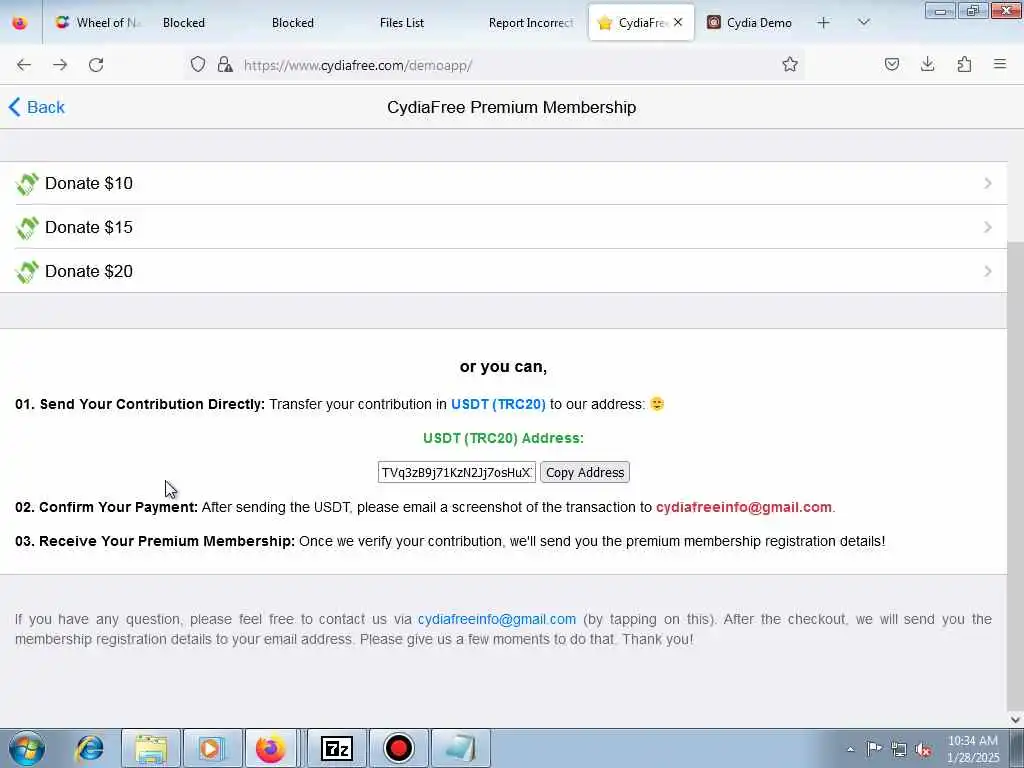
Task: Open Windows Explorer folder from taskbar
Action: click(x=151, y=748)
